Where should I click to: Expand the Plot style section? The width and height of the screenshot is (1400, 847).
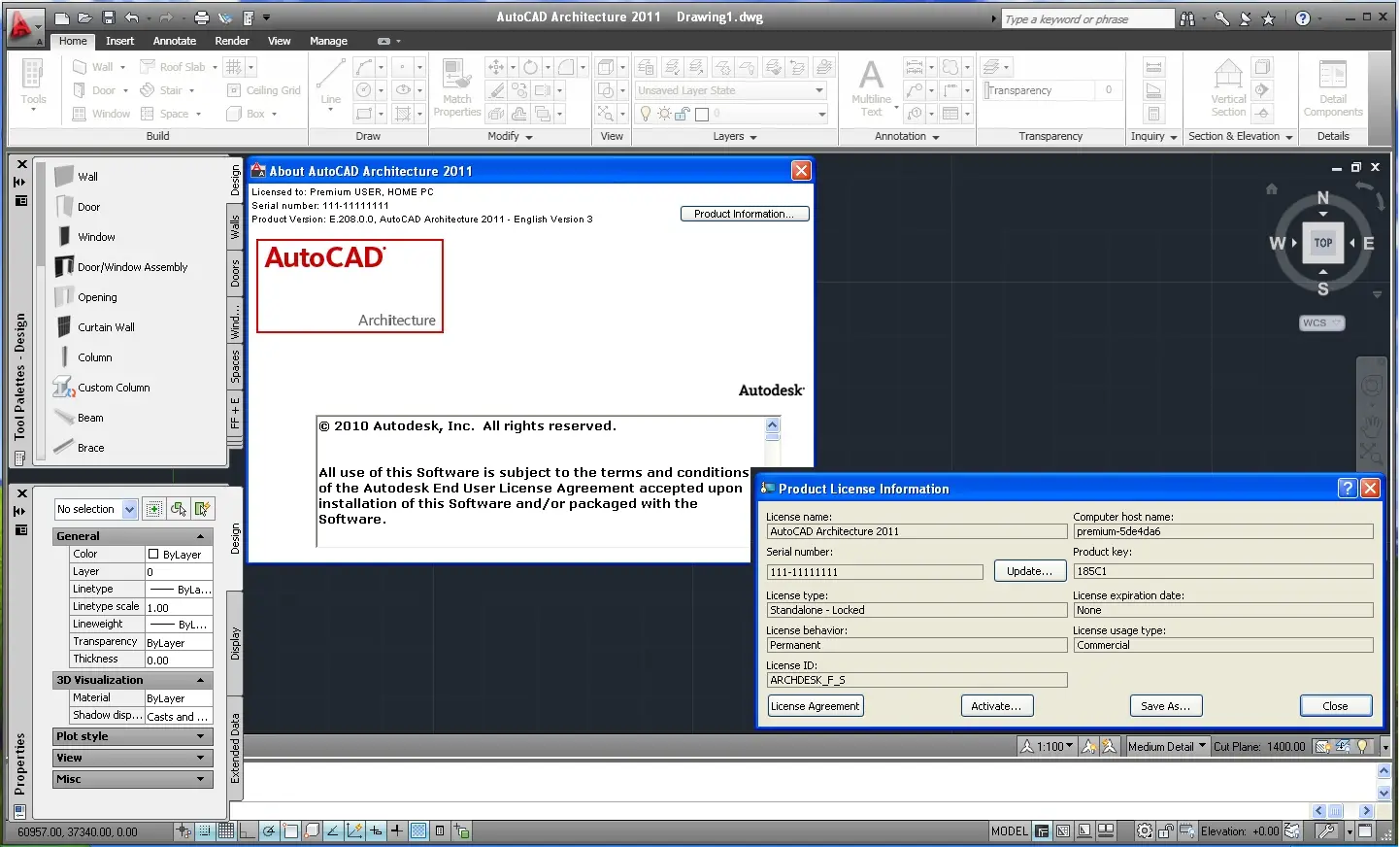click(x=132, y=736)
